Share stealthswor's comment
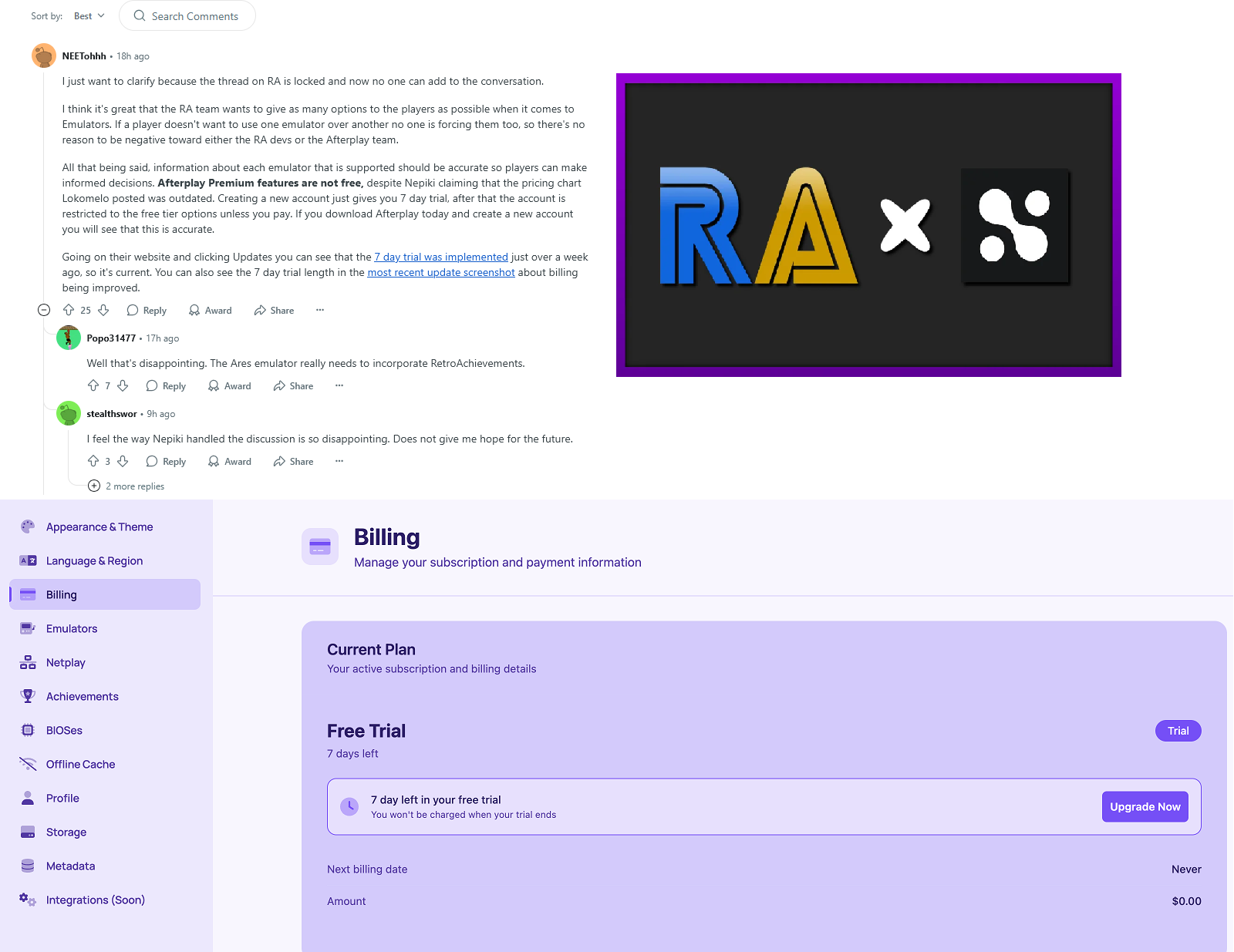 (293, 462)
